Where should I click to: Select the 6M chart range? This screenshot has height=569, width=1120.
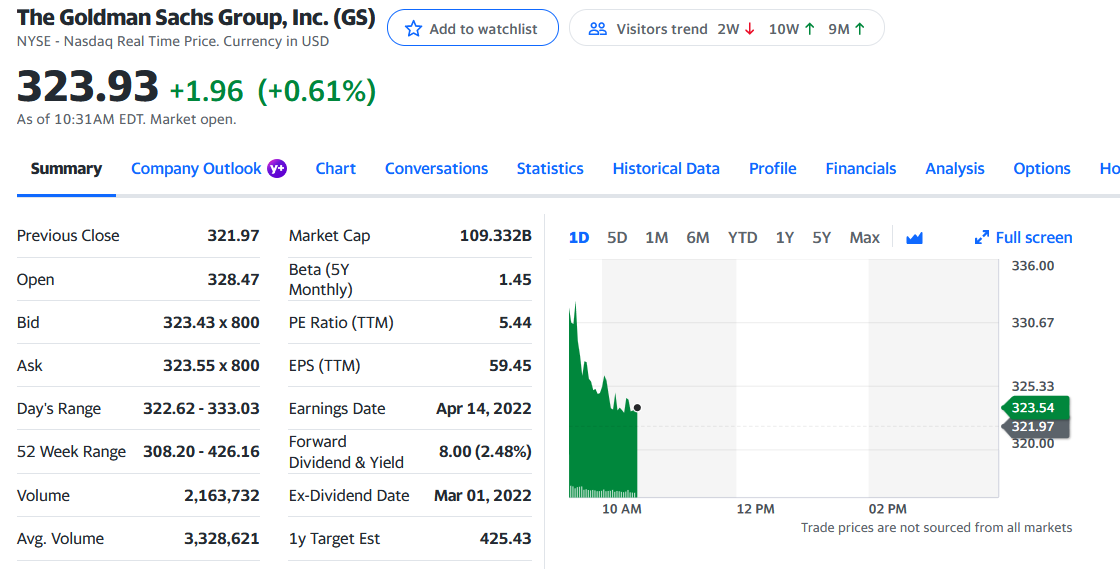pyautogui.click(x=698, y=238)
